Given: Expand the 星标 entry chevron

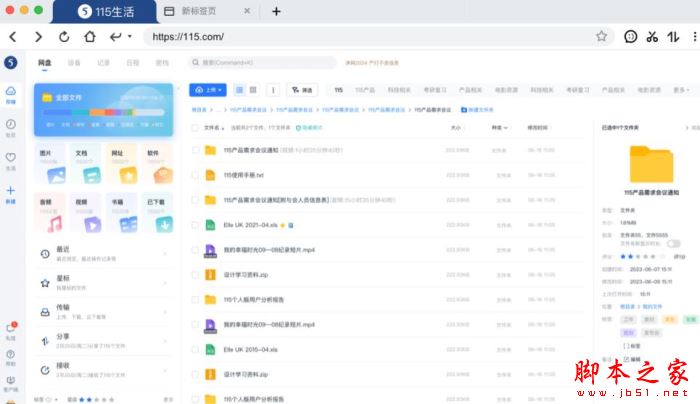Looking at the screenshot, I should pyautogui.click(x=165, y=283).
